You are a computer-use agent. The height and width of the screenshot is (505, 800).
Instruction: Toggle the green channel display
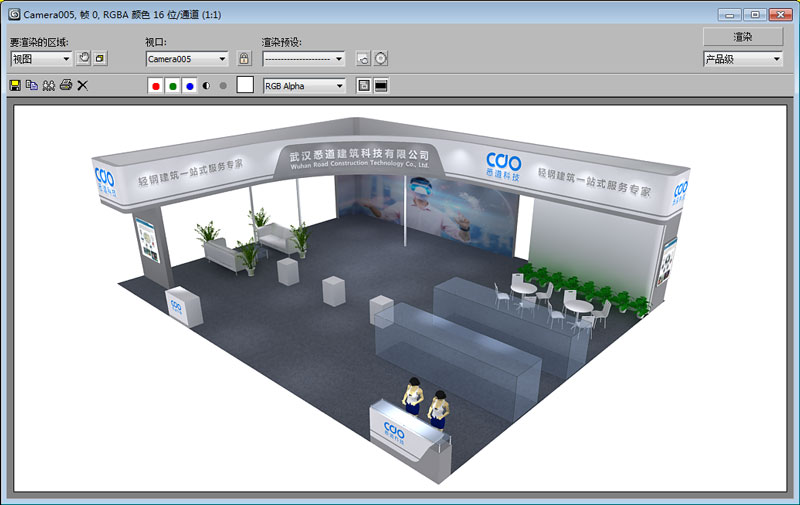[x=172, y=86]
